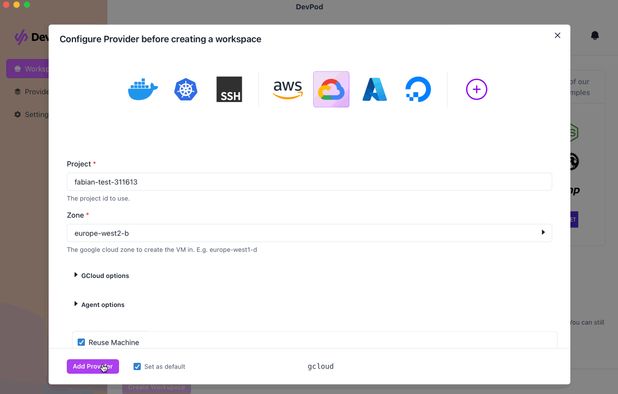
Task: Expand the GCloud options section
Action: [x=102, y=275]
